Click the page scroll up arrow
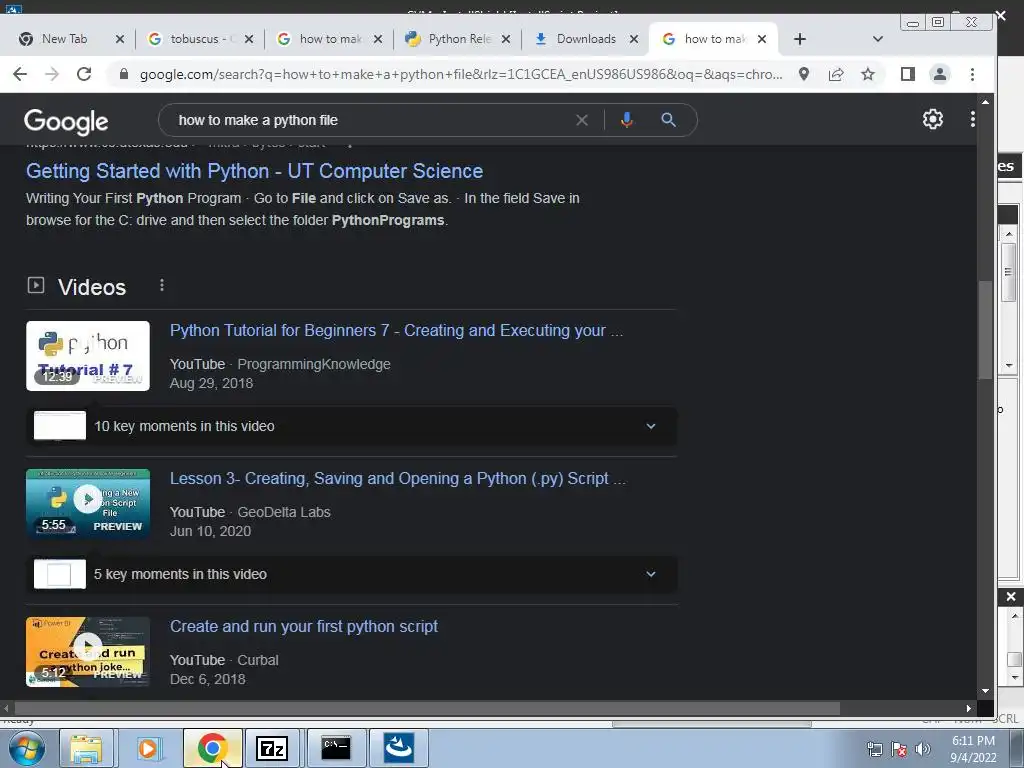The image size is (1024, 768). pos(985,103)
